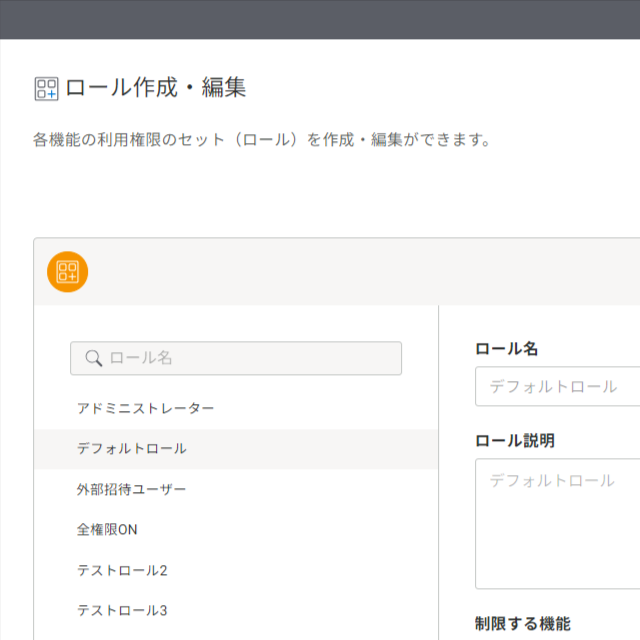Viewport: 640px width, 640px height.
Task: Click the dark gray top header bar
Action: 320,19
